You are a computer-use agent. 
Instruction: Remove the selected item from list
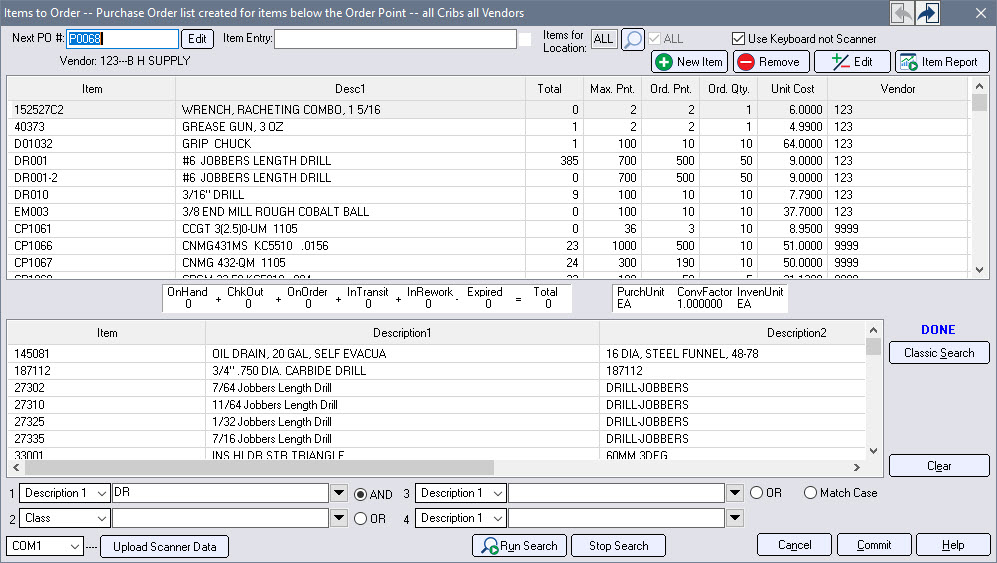pyautogui.click(x=770, y=62)
